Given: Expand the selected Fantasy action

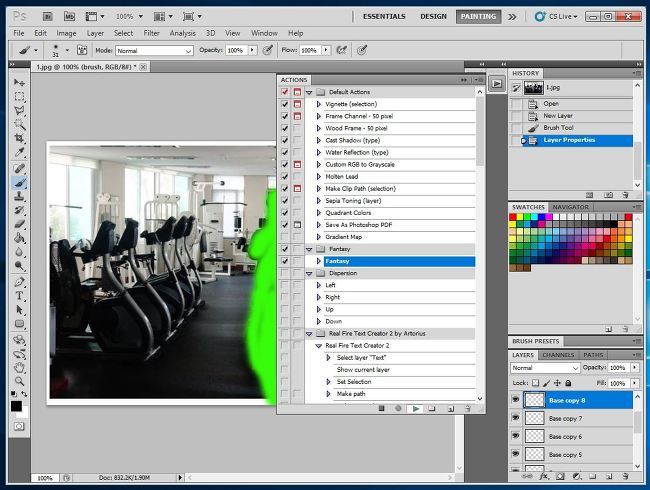Looking at the screenshot, I should tap(318, 261).
